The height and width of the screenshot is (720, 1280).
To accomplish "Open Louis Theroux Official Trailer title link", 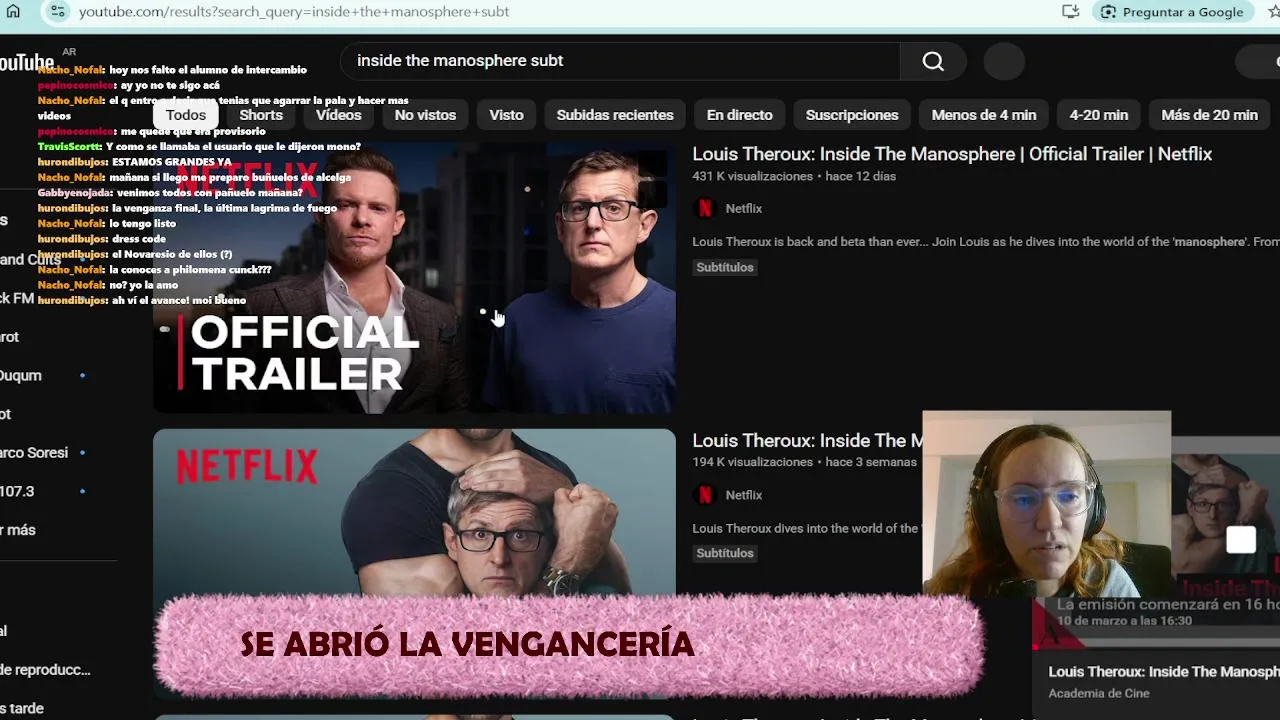I will coord(952,154).
